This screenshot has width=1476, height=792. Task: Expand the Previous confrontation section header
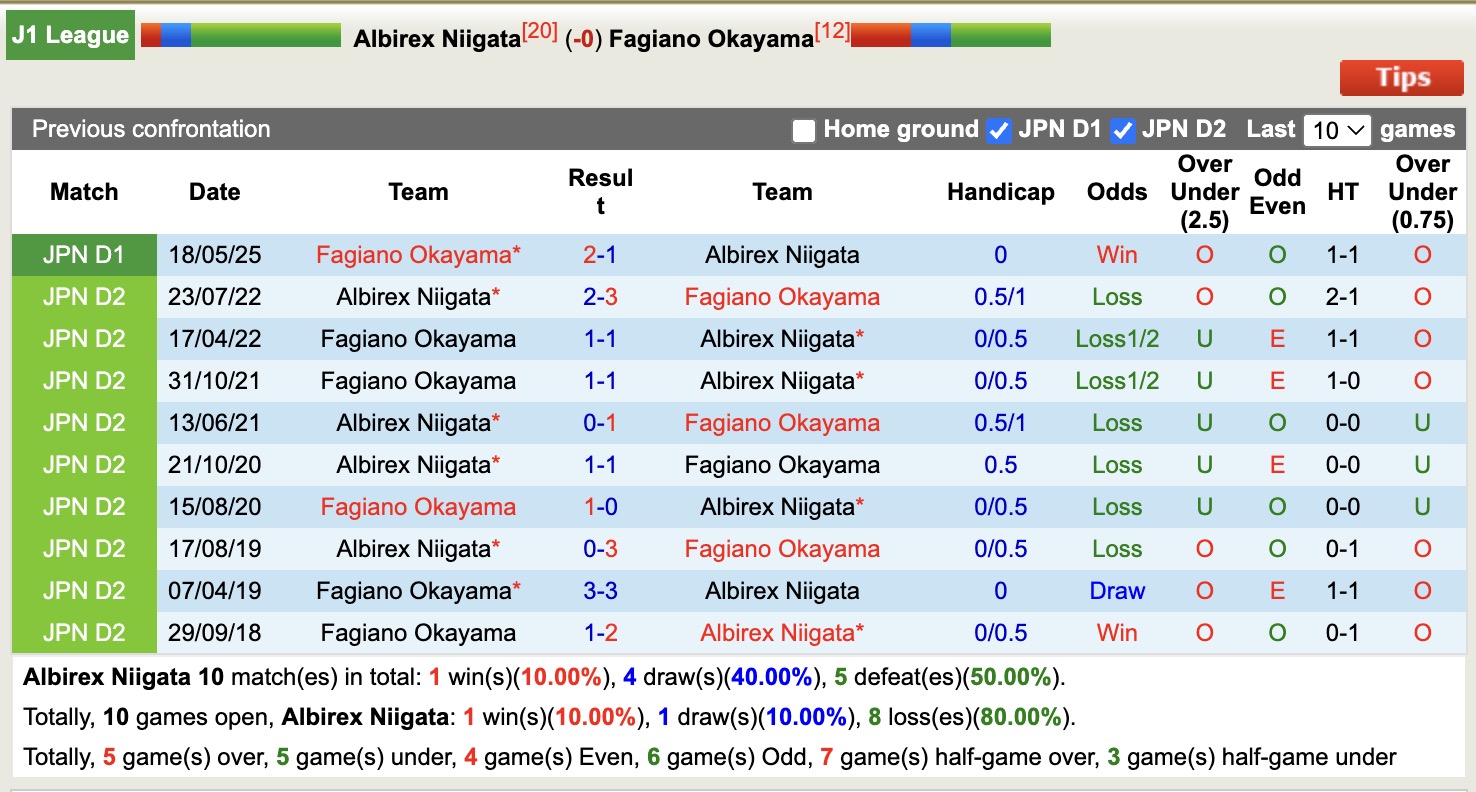click(x=151, y=129)
